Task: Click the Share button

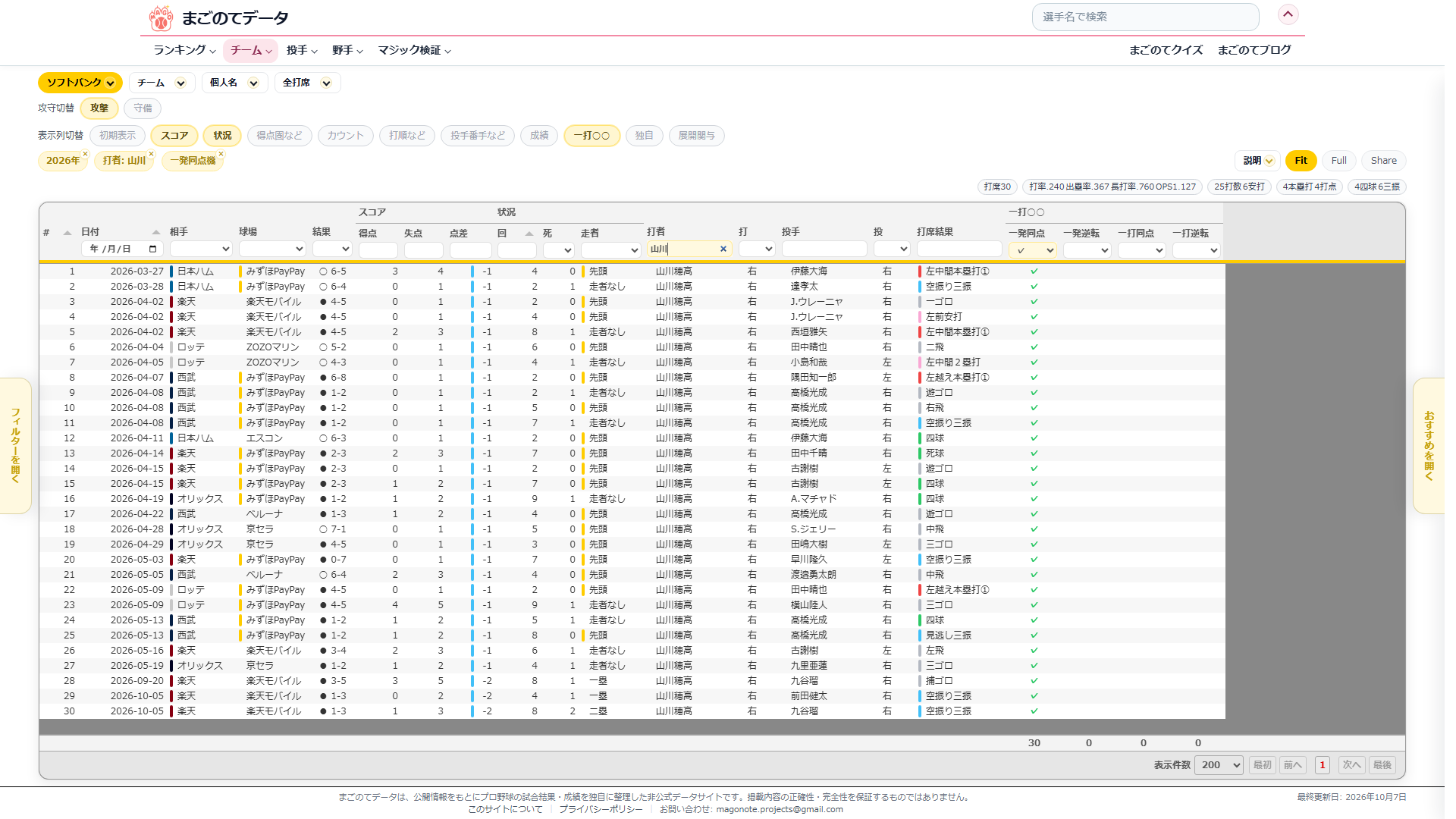Action: [x=1383, y=161]
